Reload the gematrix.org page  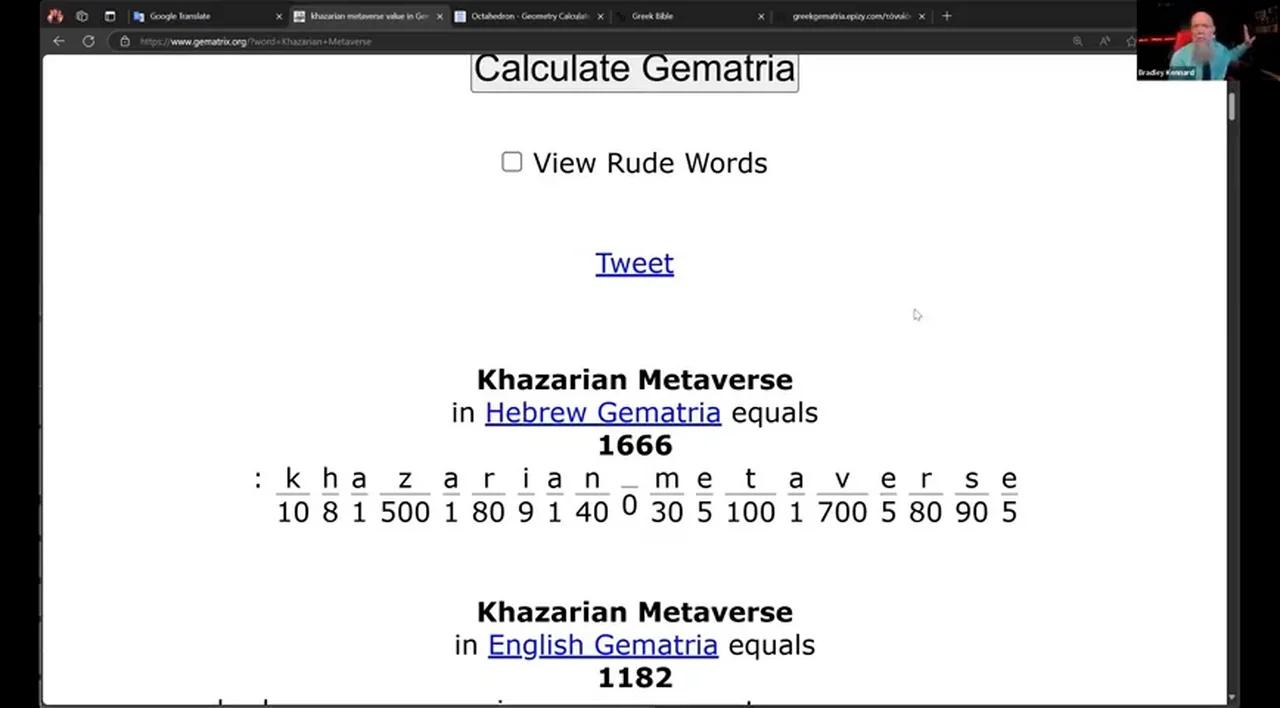pyautogui.click(x=88, y=41)
